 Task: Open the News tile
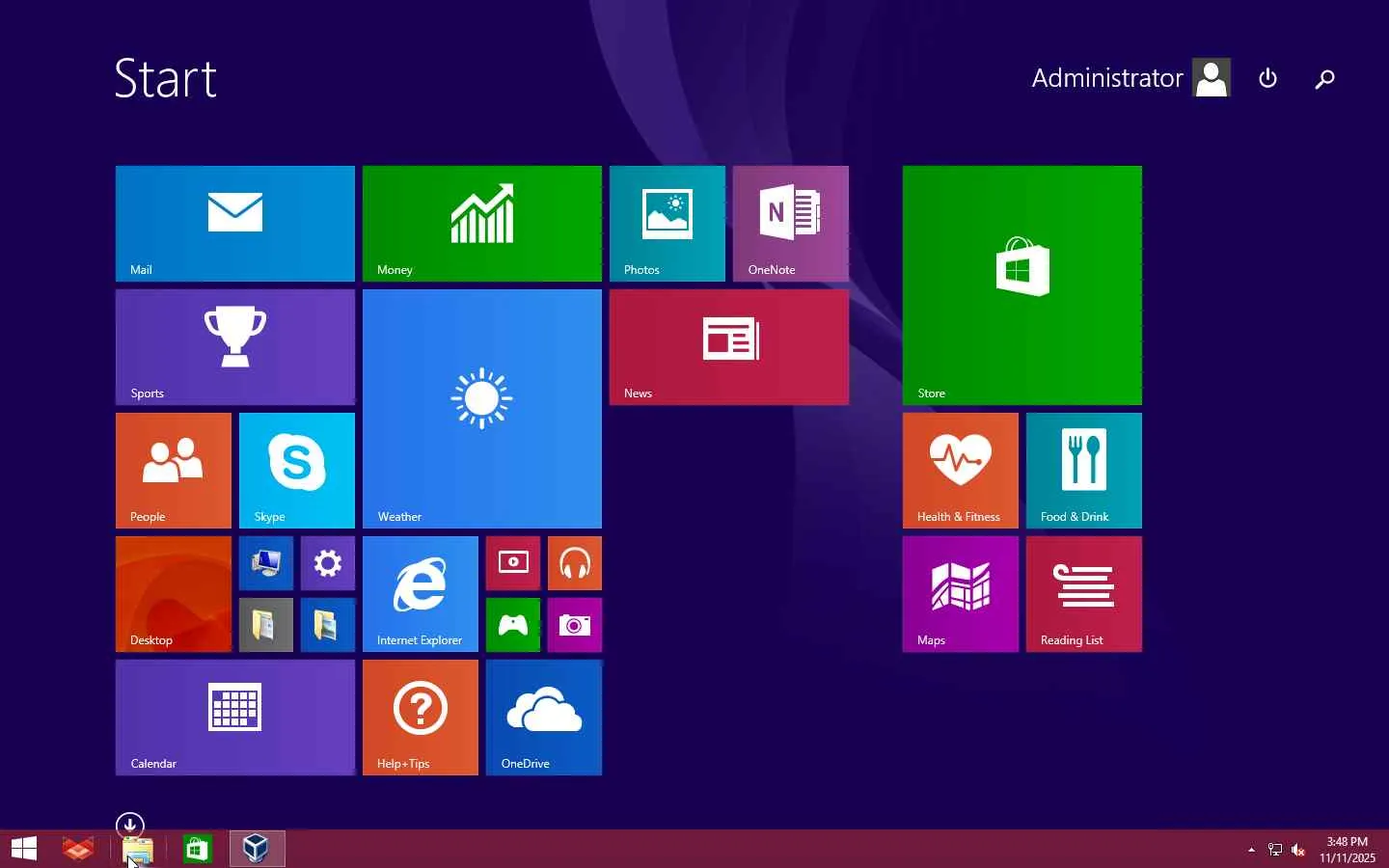click(x=729, y=347)
